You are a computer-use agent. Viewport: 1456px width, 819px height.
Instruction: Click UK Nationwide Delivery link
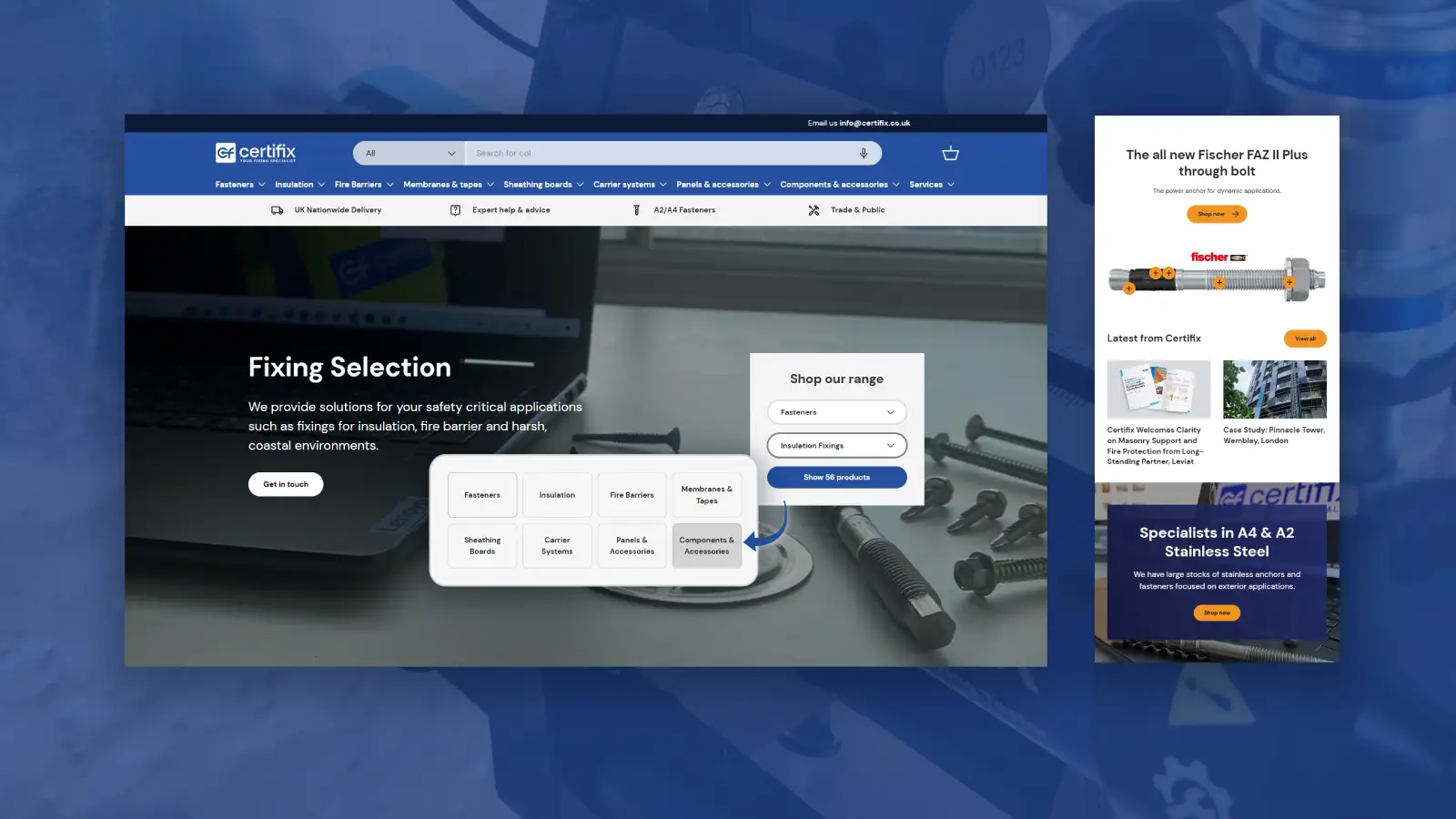point(338,210)
